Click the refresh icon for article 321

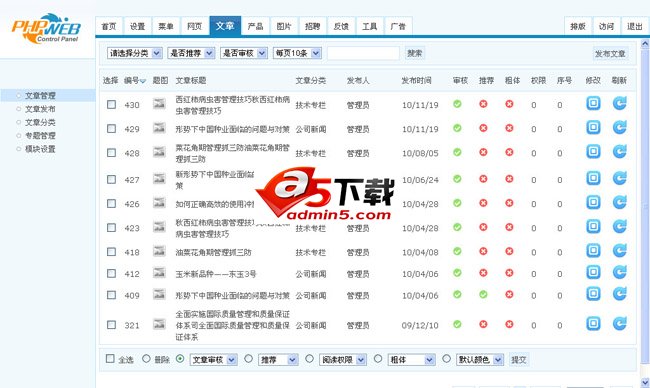(620, 323)
